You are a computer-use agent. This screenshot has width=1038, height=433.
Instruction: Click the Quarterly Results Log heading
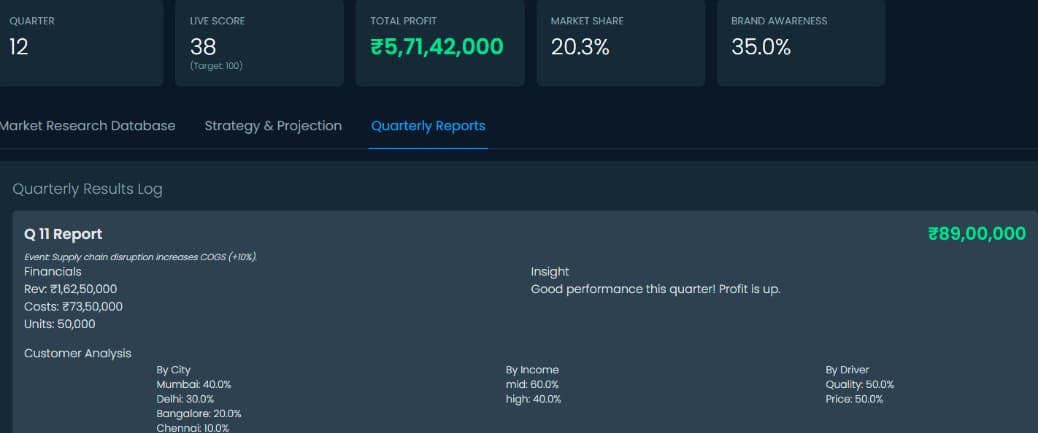point(87,189)
